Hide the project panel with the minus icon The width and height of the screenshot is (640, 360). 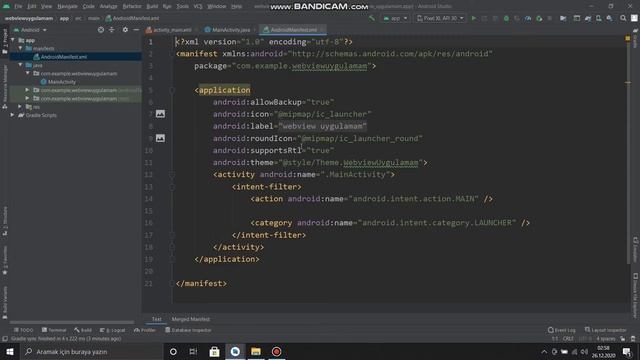[x=136, y=30]
